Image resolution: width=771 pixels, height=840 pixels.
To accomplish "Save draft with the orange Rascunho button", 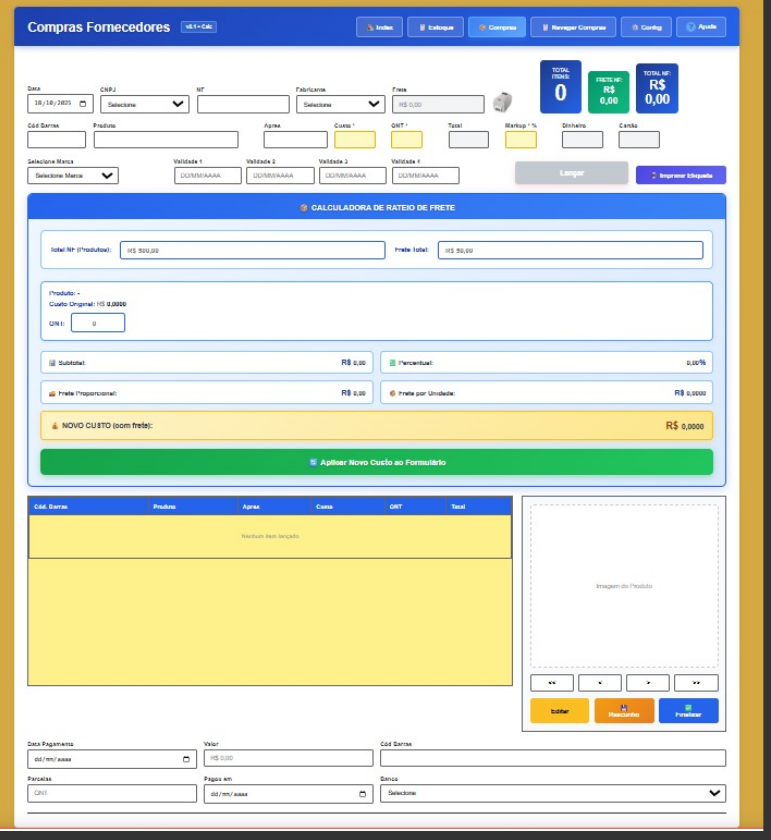I will point(624,711).
